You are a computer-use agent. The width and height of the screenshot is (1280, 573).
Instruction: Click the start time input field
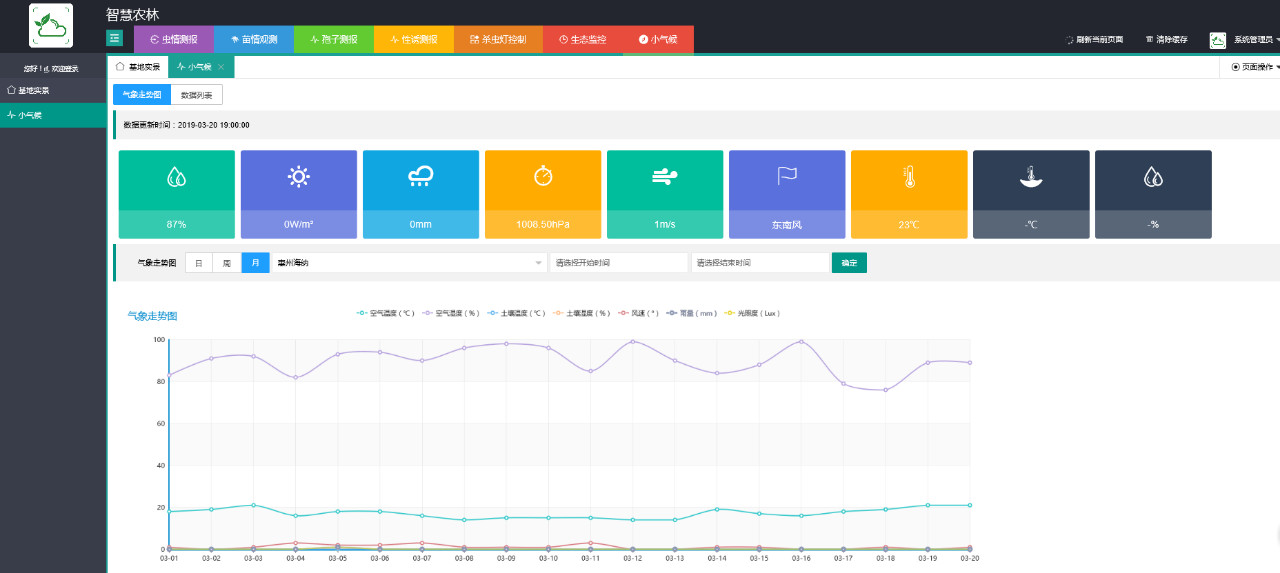click(x=618, y=263)
